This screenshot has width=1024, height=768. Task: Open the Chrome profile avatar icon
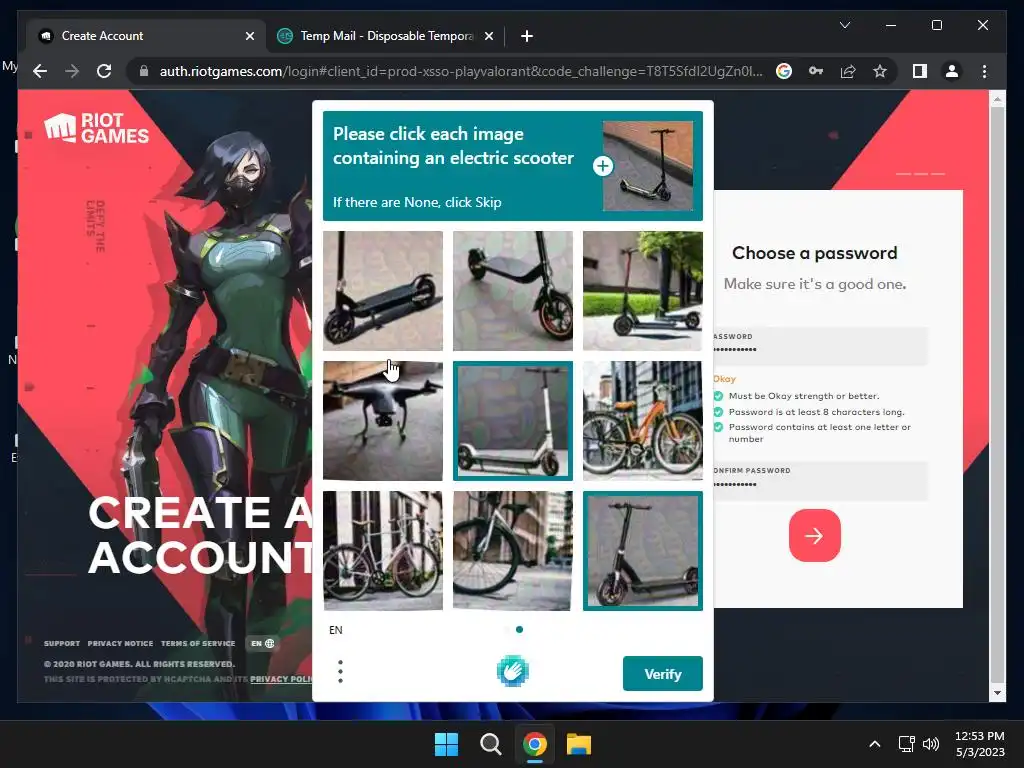(x=952, y=71)
